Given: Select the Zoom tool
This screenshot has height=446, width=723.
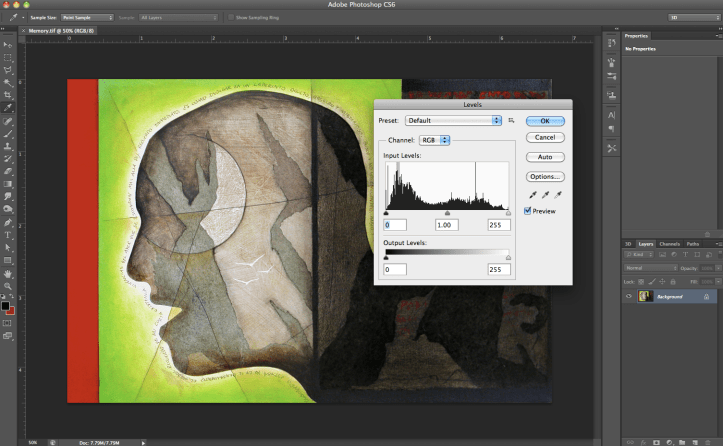Looking at the screenshot, I should point(8,286).
